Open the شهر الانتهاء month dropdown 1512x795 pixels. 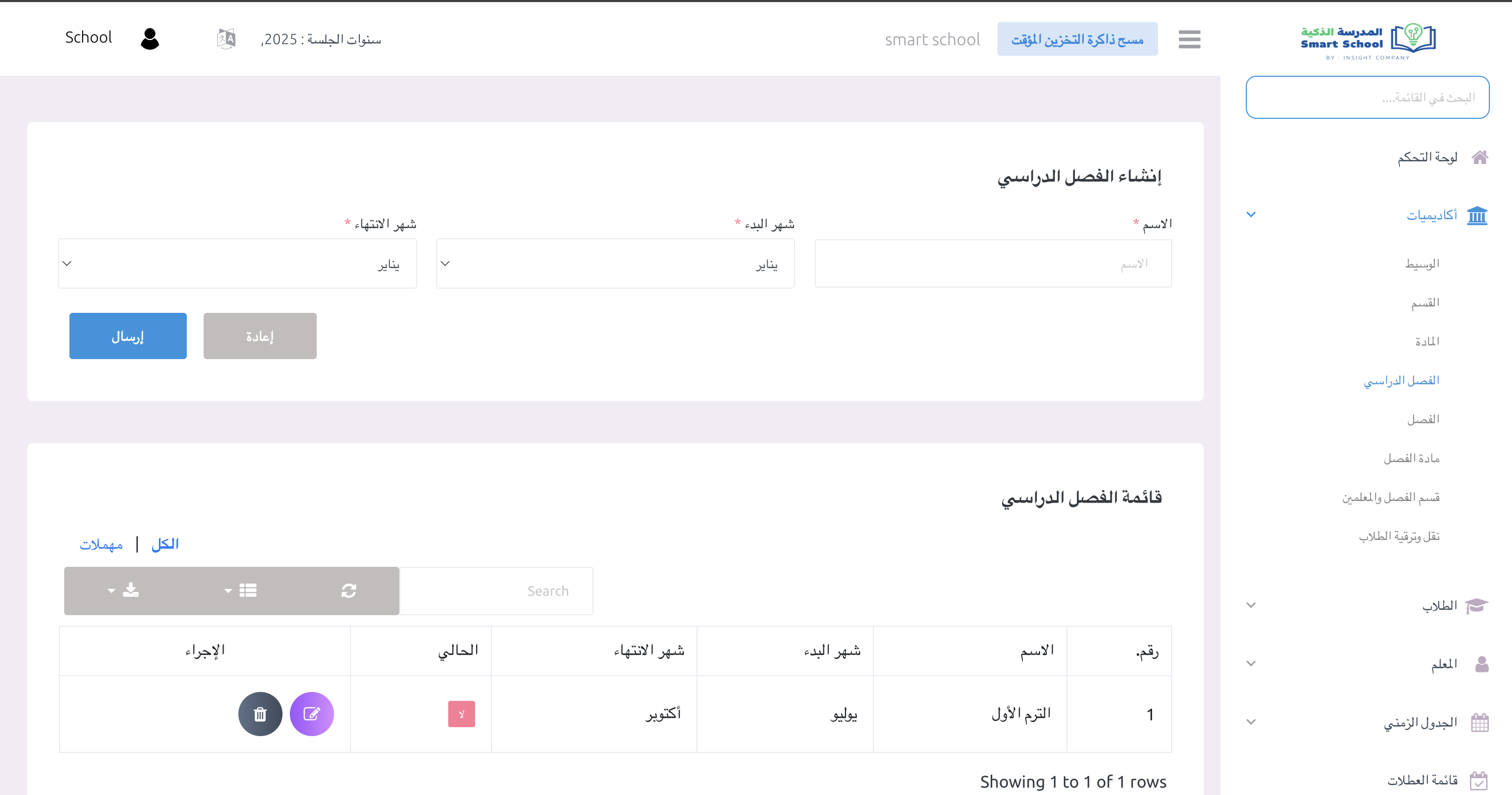pos(237,263)
